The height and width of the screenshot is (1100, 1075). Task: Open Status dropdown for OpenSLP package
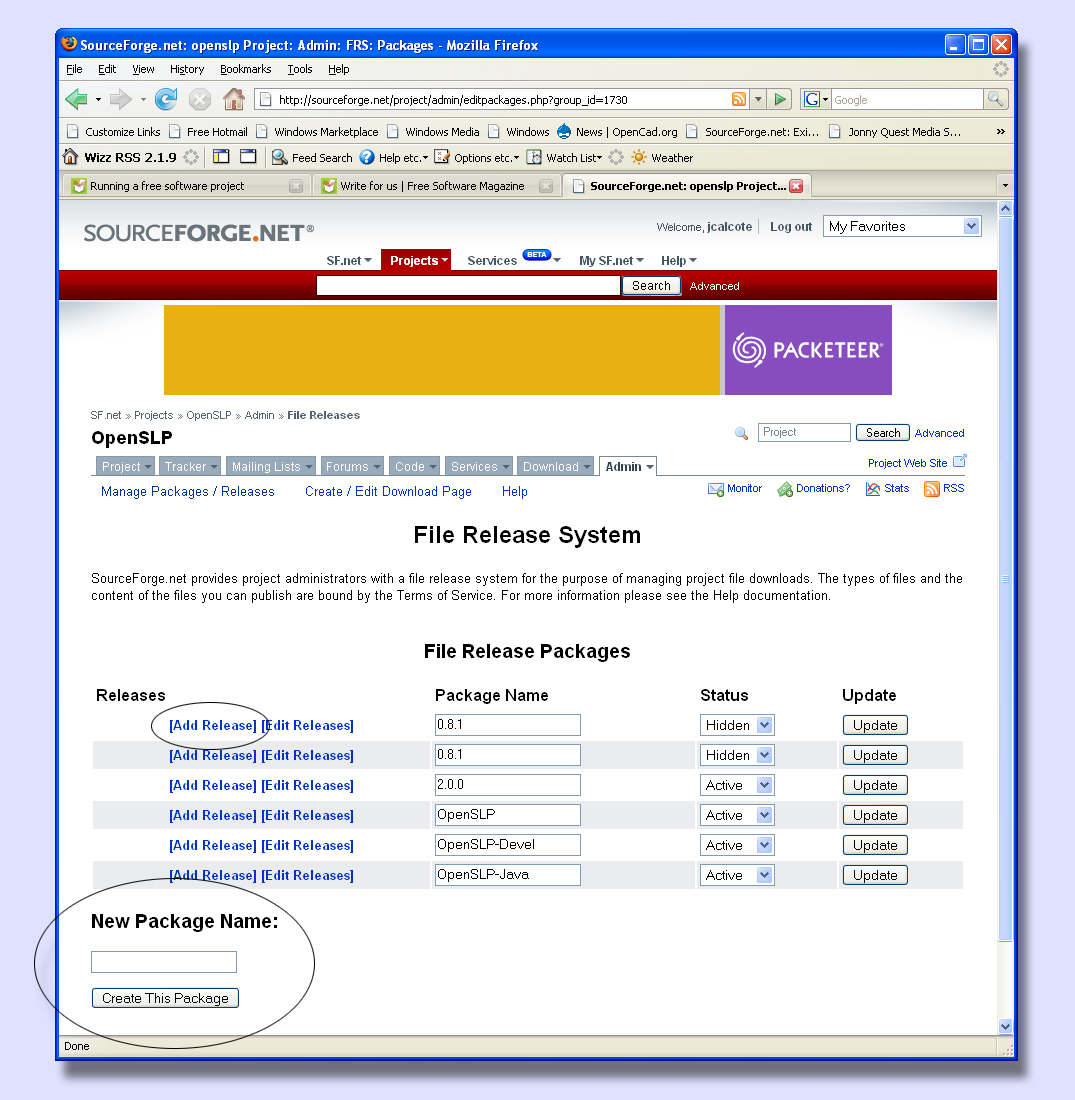737,815
